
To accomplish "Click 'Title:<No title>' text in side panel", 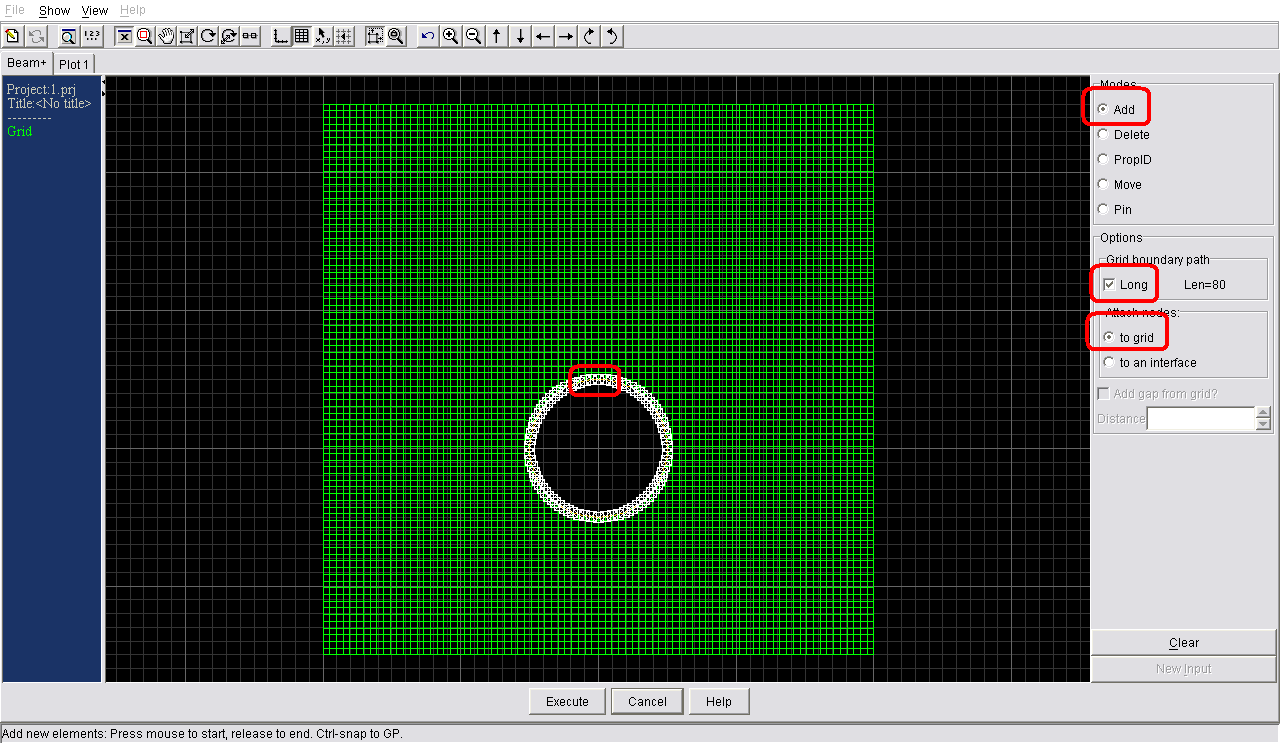I will pyautogui.click(x=49, y=104).
